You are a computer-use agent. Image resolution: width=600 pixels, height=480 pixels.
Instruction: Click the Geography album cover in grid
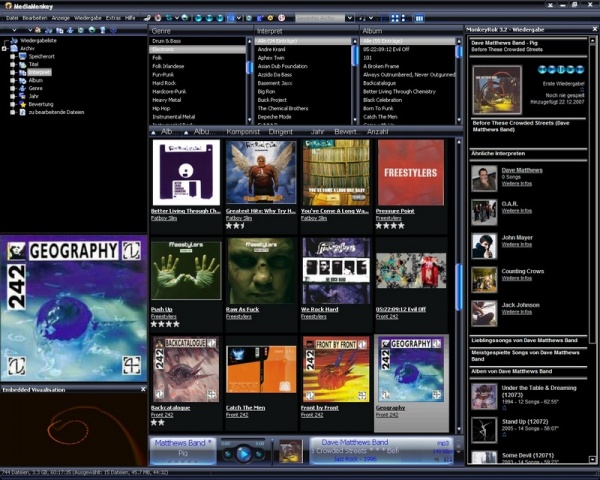pyautogui.click(x=410, y=369)
